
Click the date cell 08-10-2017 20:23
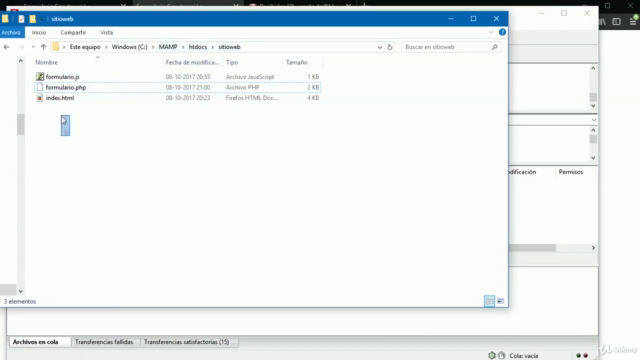pyautogui.click(x=188, y=98)
